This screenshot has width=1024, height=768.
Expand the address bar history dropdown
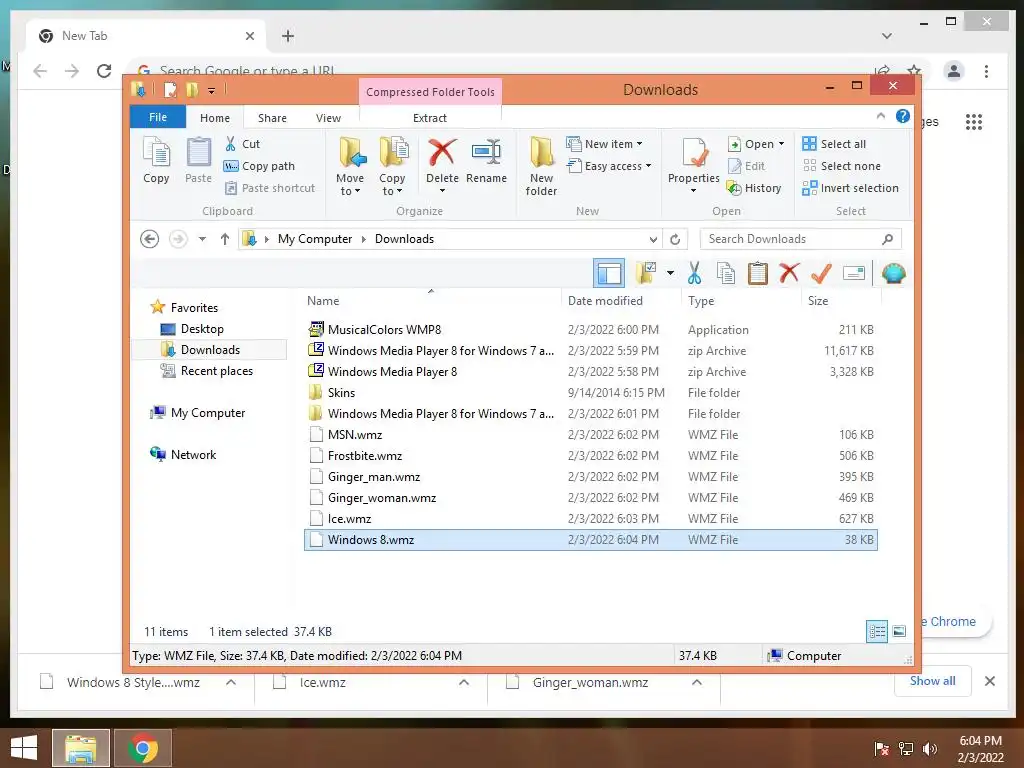coord(653,239)
